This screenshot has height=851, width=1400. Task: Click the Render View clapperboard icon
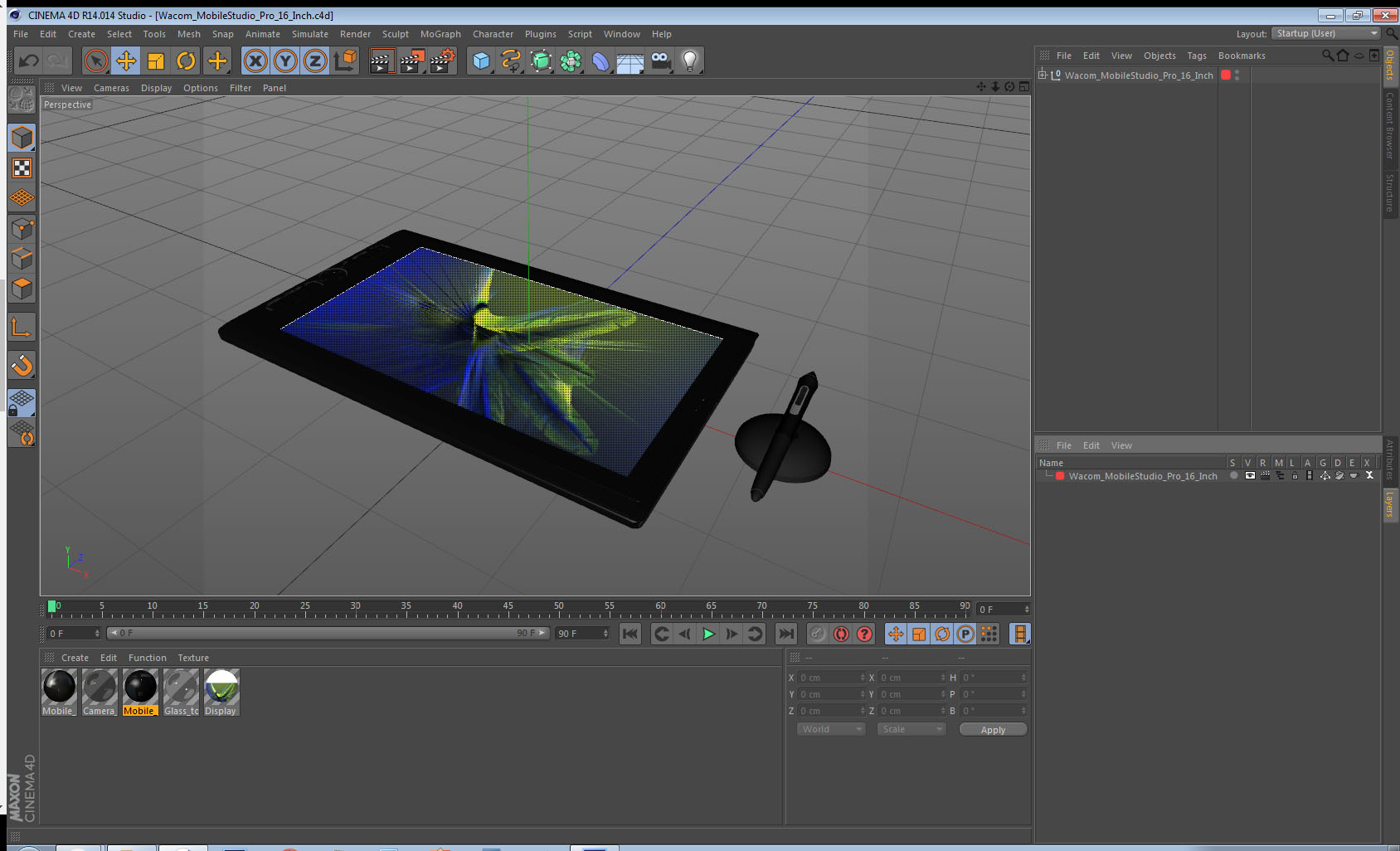click(381, 61)
